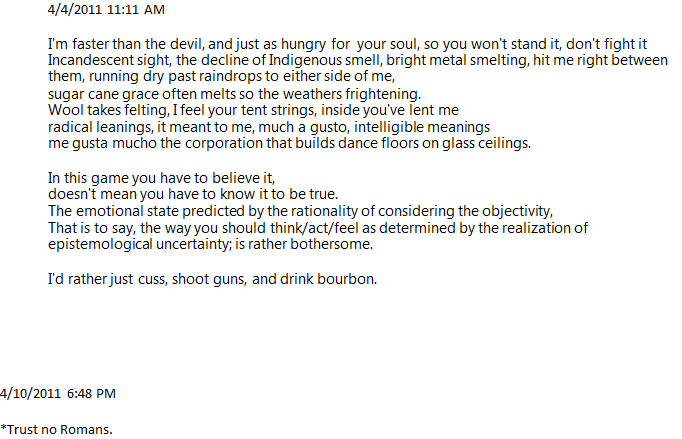The image size is (682, 439).
Task: Click the 4/4/2011 11:11 AM timestamp
Action: point(106,10)
